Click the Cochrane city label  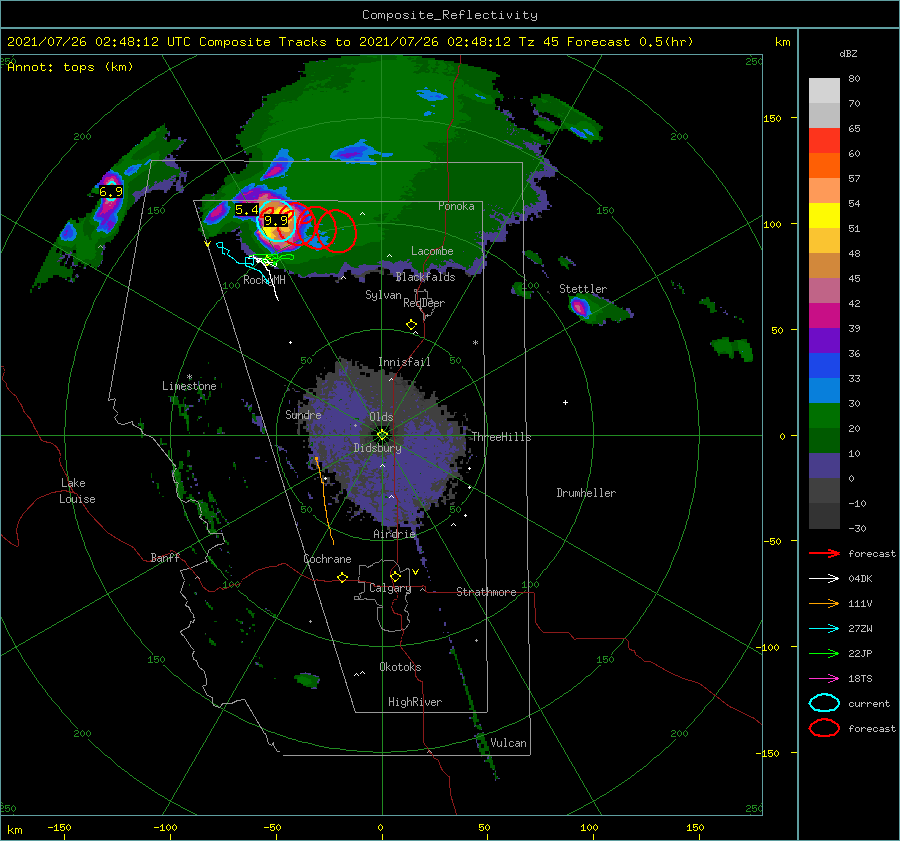tap(327, 559)
